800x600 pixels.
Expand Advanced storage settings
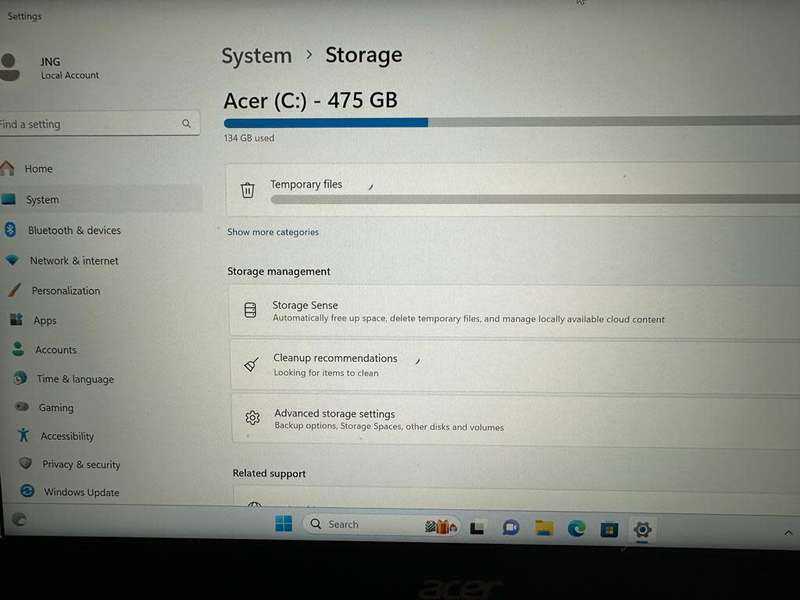[x=516, y=419]
